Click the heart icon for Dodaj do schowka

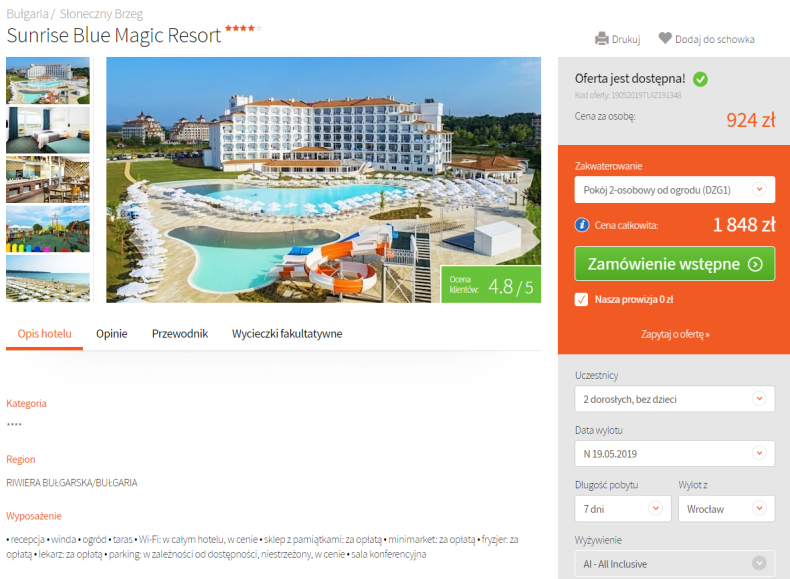(x=665, y=38)
